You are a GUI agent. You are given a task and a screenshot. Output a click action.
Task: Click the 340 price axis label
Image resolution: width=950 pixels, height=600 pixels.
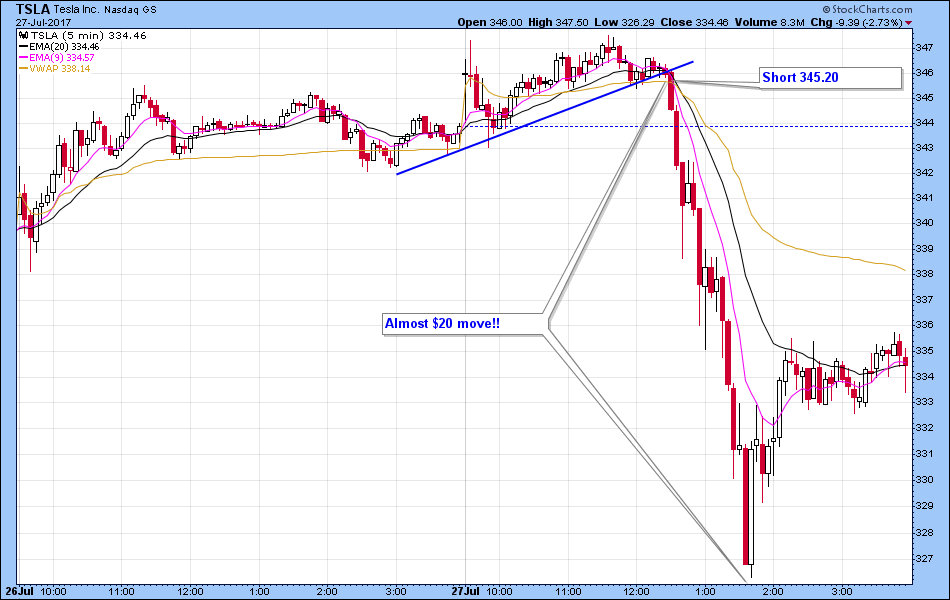click(924, 222)
